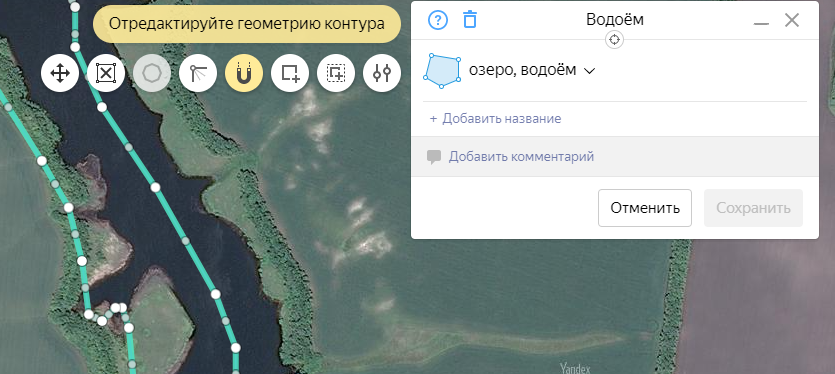
Task: Click the Водоём panel title
Action: coord(615,20)
